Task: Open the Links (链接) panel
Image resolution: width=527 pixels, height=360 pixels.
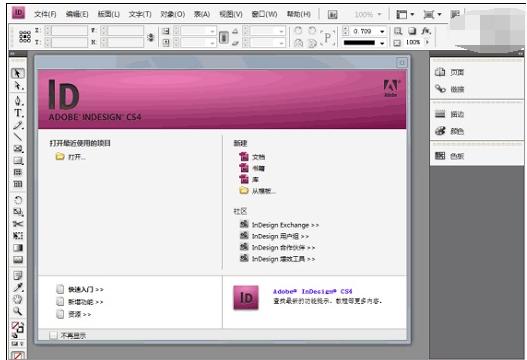Action: (x=449, y=89)
